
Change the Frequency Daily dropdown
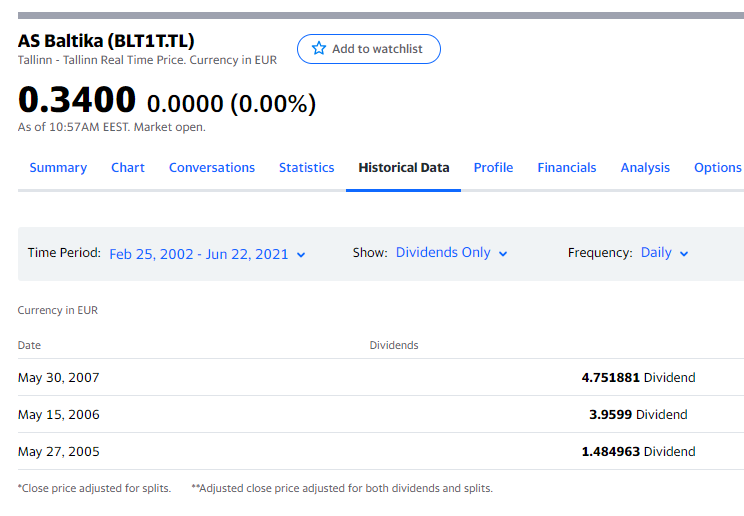(664, 253)
